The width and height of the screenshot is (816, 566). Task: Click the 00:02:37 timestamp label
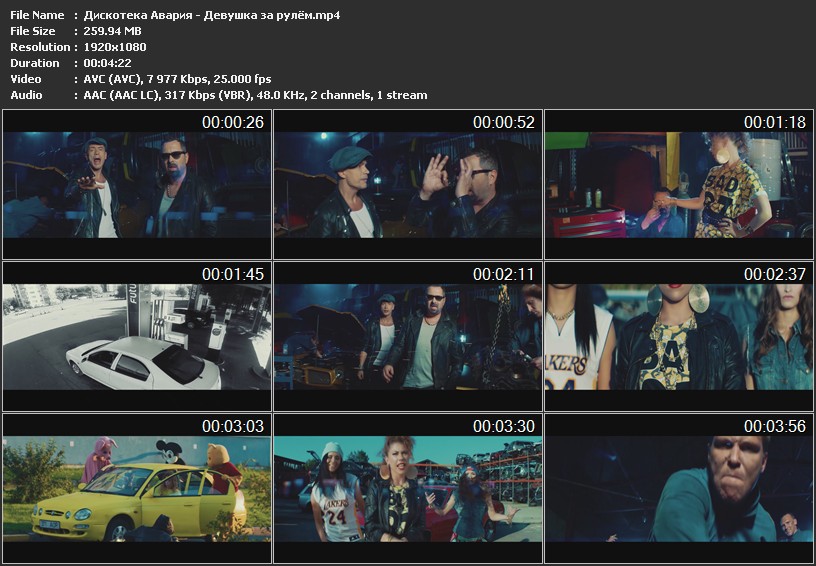click(774, 274)
